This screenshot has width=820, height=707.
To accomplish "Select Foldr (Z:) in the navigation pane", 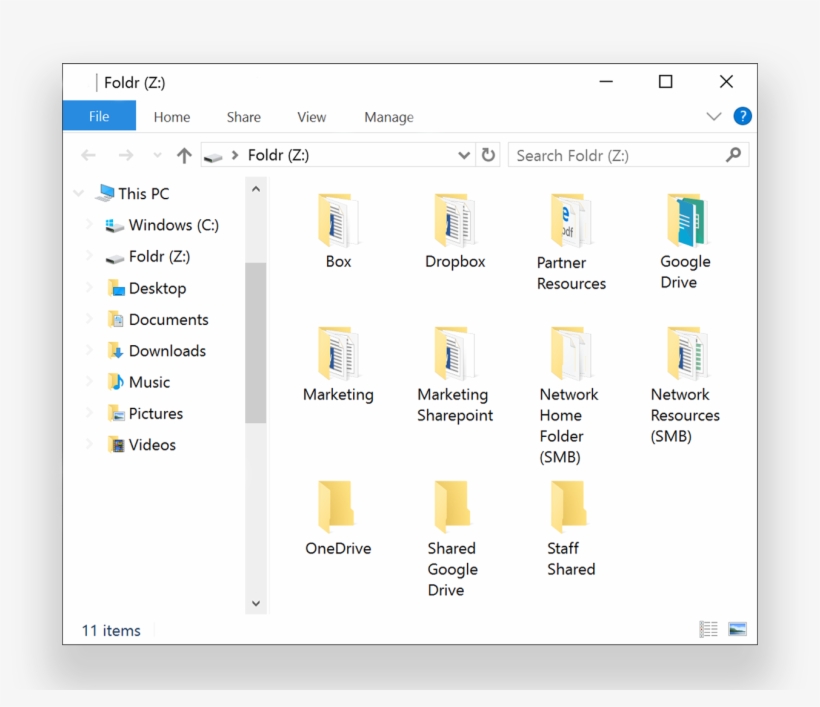I will pyautogui.click(x=159, y=257).
